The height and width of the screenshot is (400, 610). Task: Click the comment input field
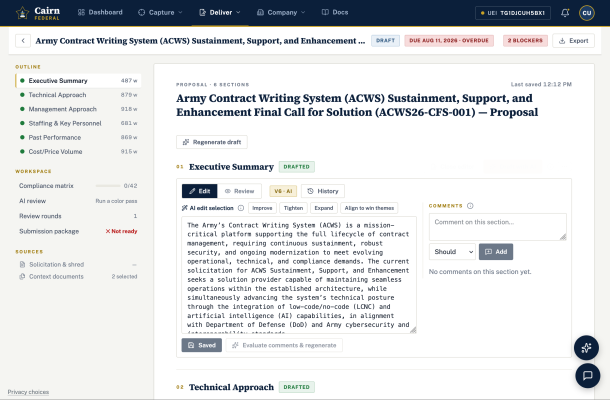point(498,227)
